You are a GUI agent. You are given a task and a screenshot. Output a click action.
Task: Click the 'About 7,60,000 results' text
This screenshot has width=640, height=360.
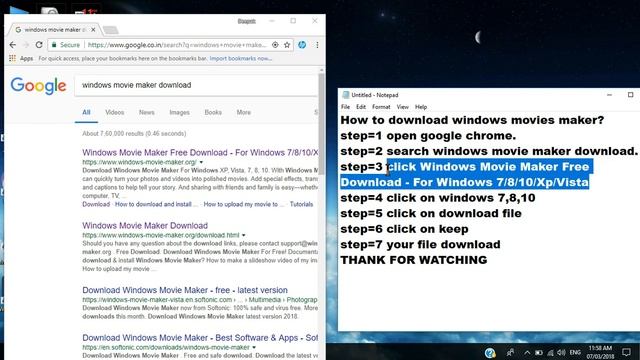coord(134,133)
